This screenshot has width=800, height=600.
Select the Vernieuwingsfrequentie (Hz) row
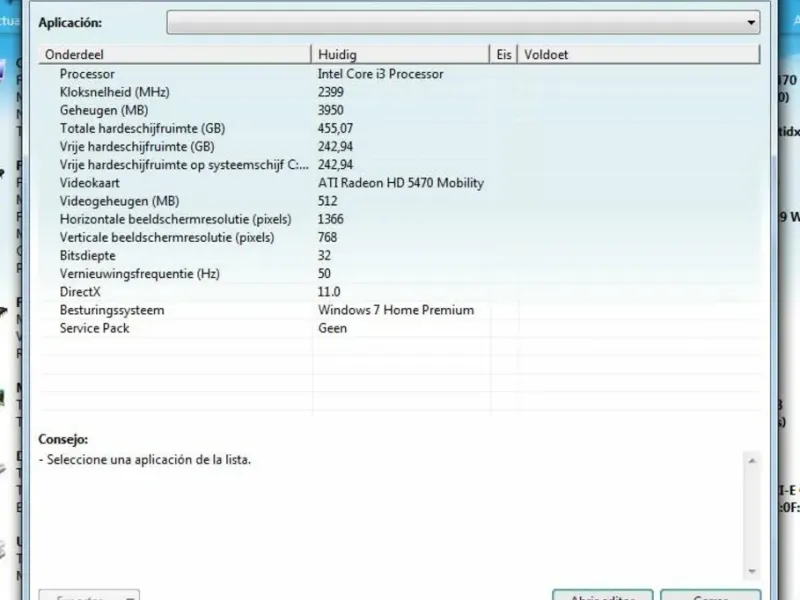click(x=399, y=274)
